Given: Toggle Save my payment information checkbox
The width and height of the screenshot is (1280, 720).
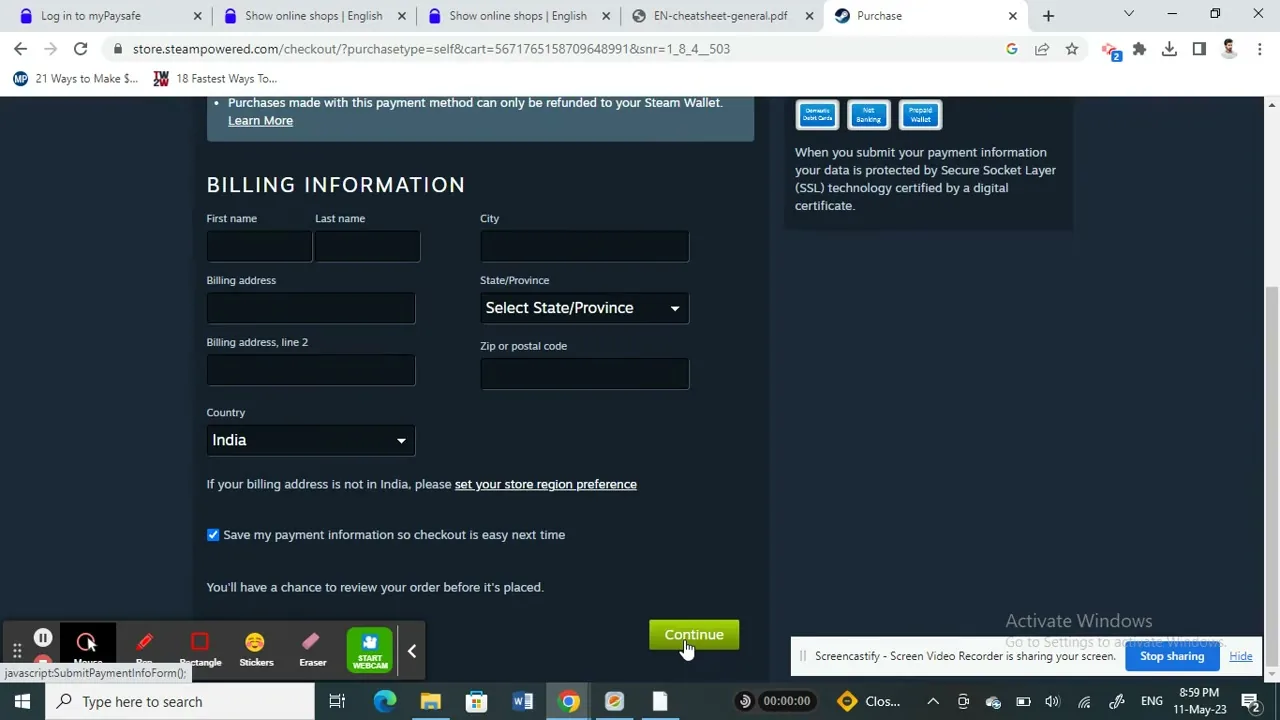Looking at the screenshot, I should (x=213, y=535).
